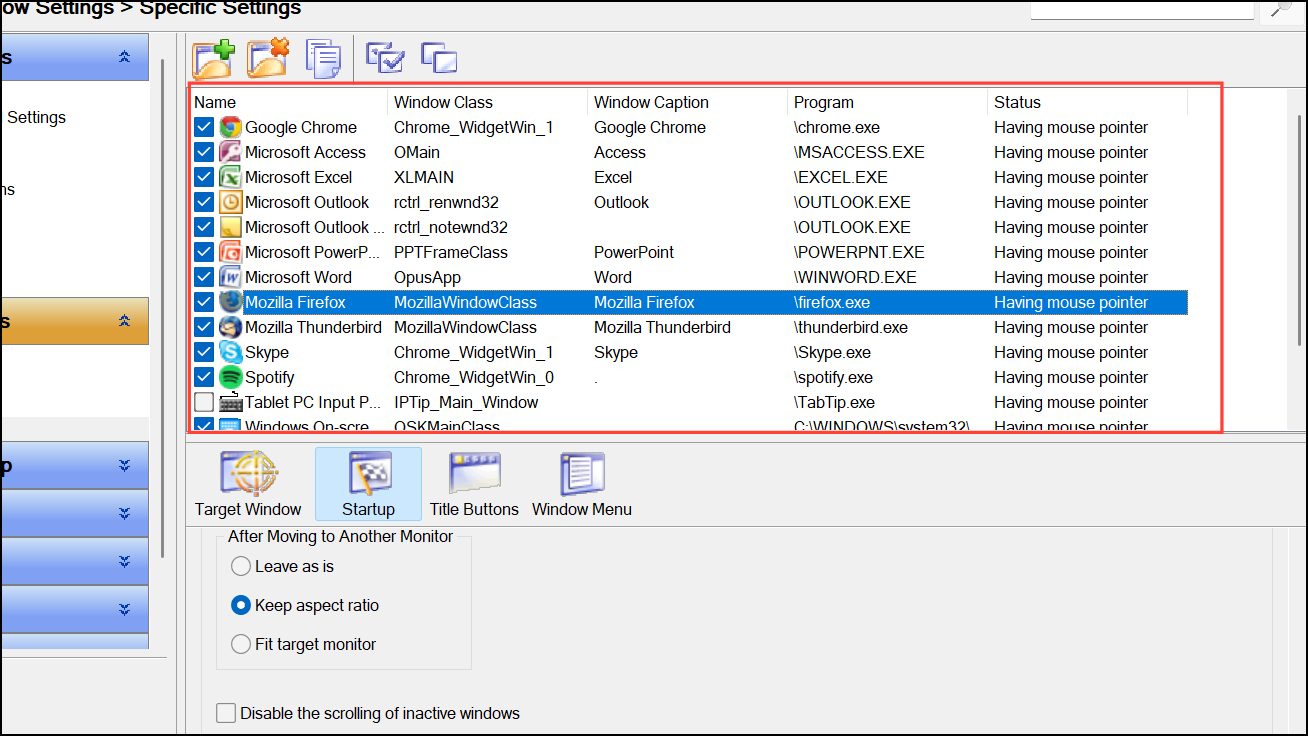The image size is (1308, 736).
Task: Click the Microsoft Access row icon
Action: tap(230, 152)
